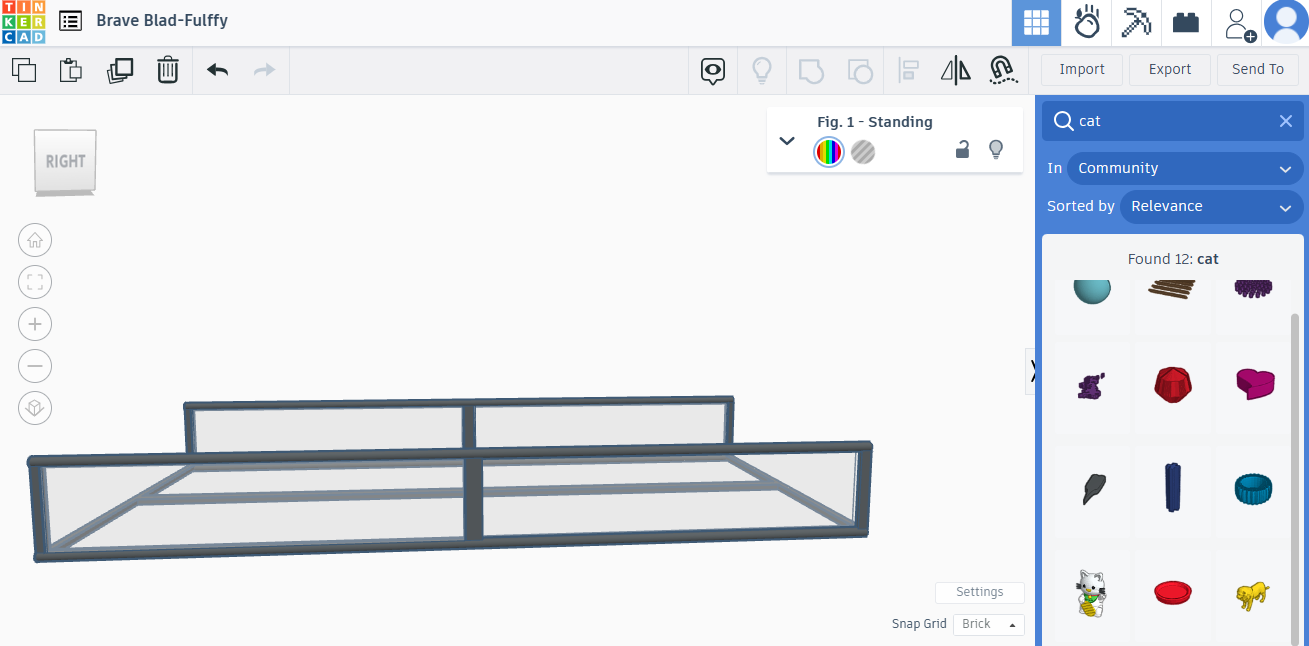Viewport: 1309px width, 646px height.
Task: Click the Notes comment icon
Action: [713, 70]
